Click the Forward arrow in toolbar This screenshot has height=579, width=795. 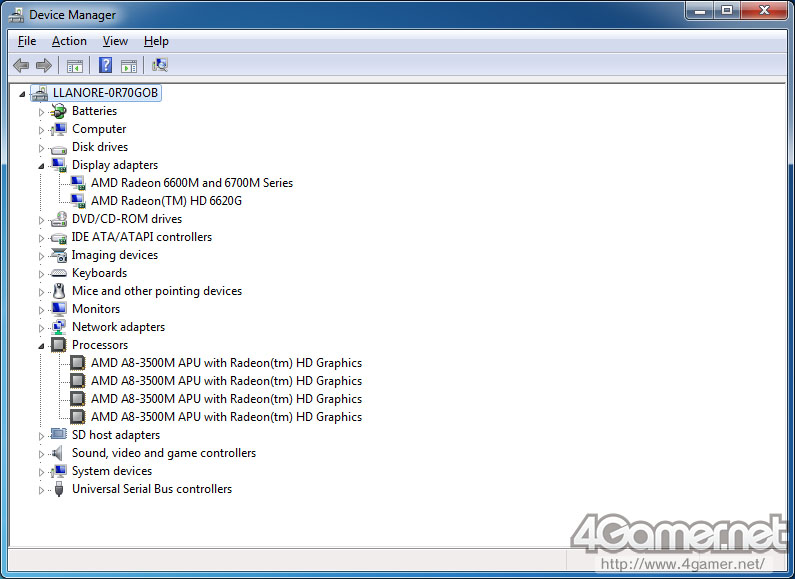43,66
